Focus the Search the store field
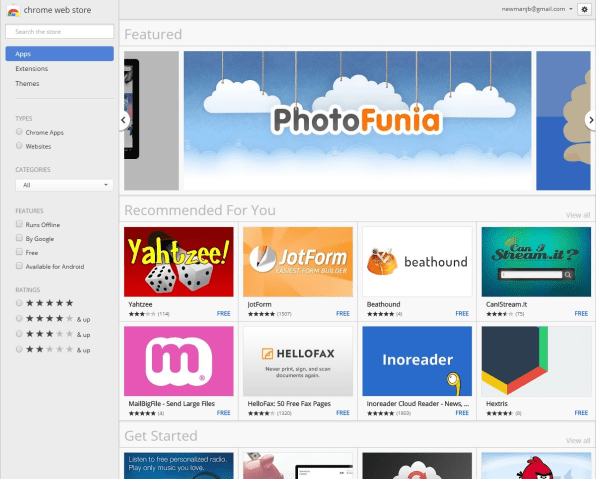The height and width of the screenshot is (479, 596). coord(59,32)
